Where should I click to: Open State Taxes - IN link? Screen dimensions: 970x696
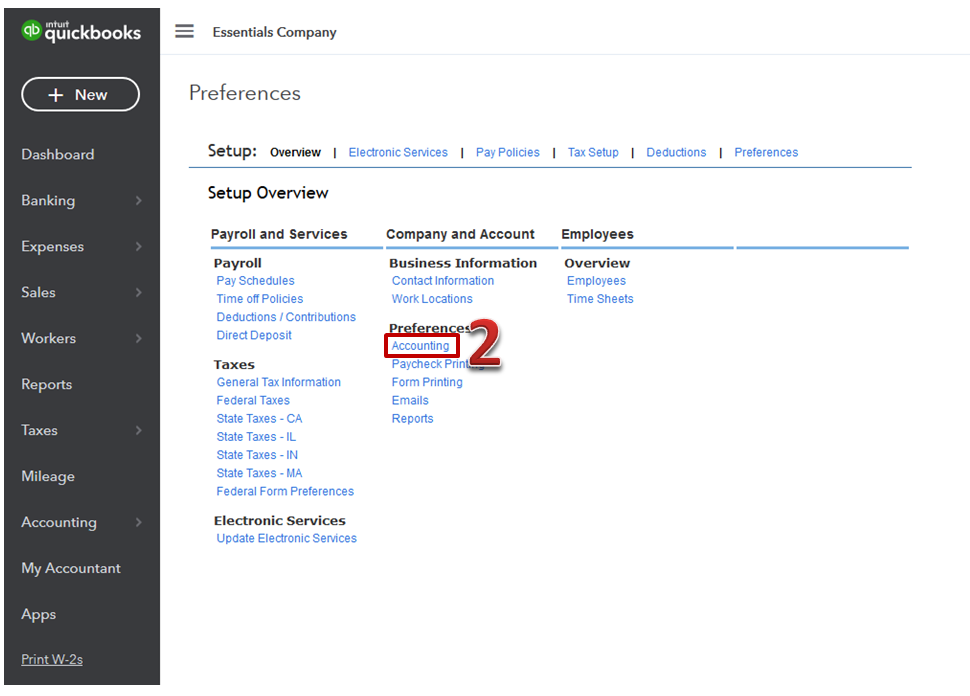click(257, 455)
